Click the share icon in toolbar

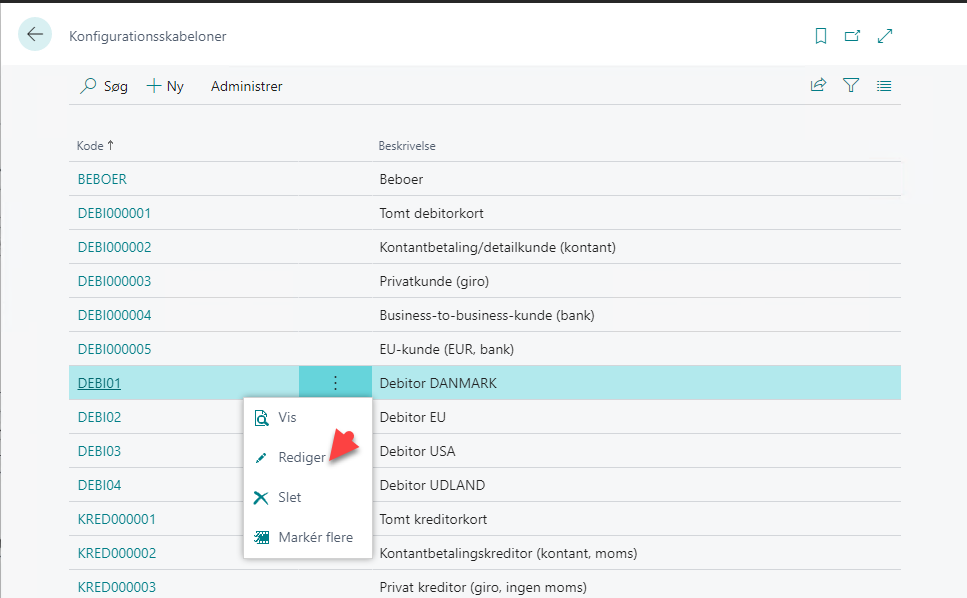point(818,85)
